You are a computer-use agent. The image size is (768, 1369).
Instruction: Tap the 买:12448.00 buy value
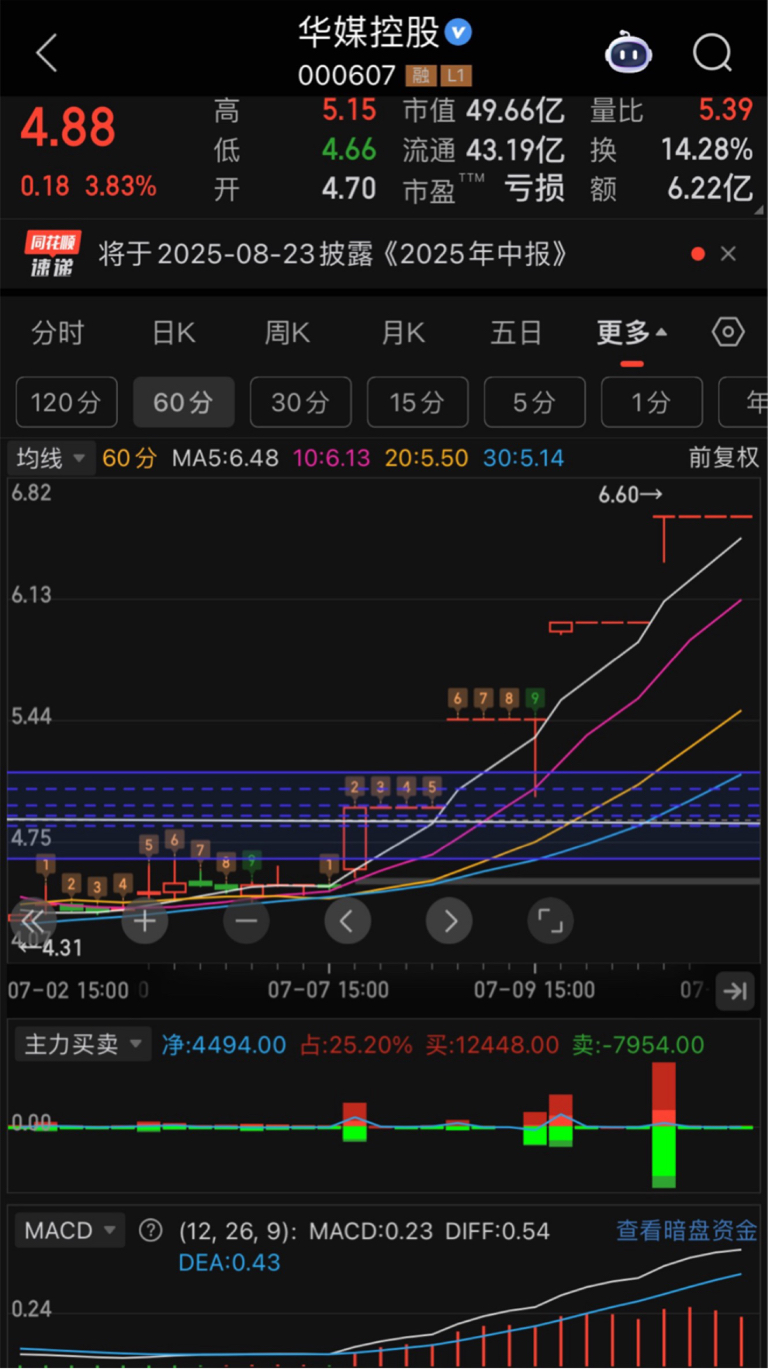(492, 1045)
